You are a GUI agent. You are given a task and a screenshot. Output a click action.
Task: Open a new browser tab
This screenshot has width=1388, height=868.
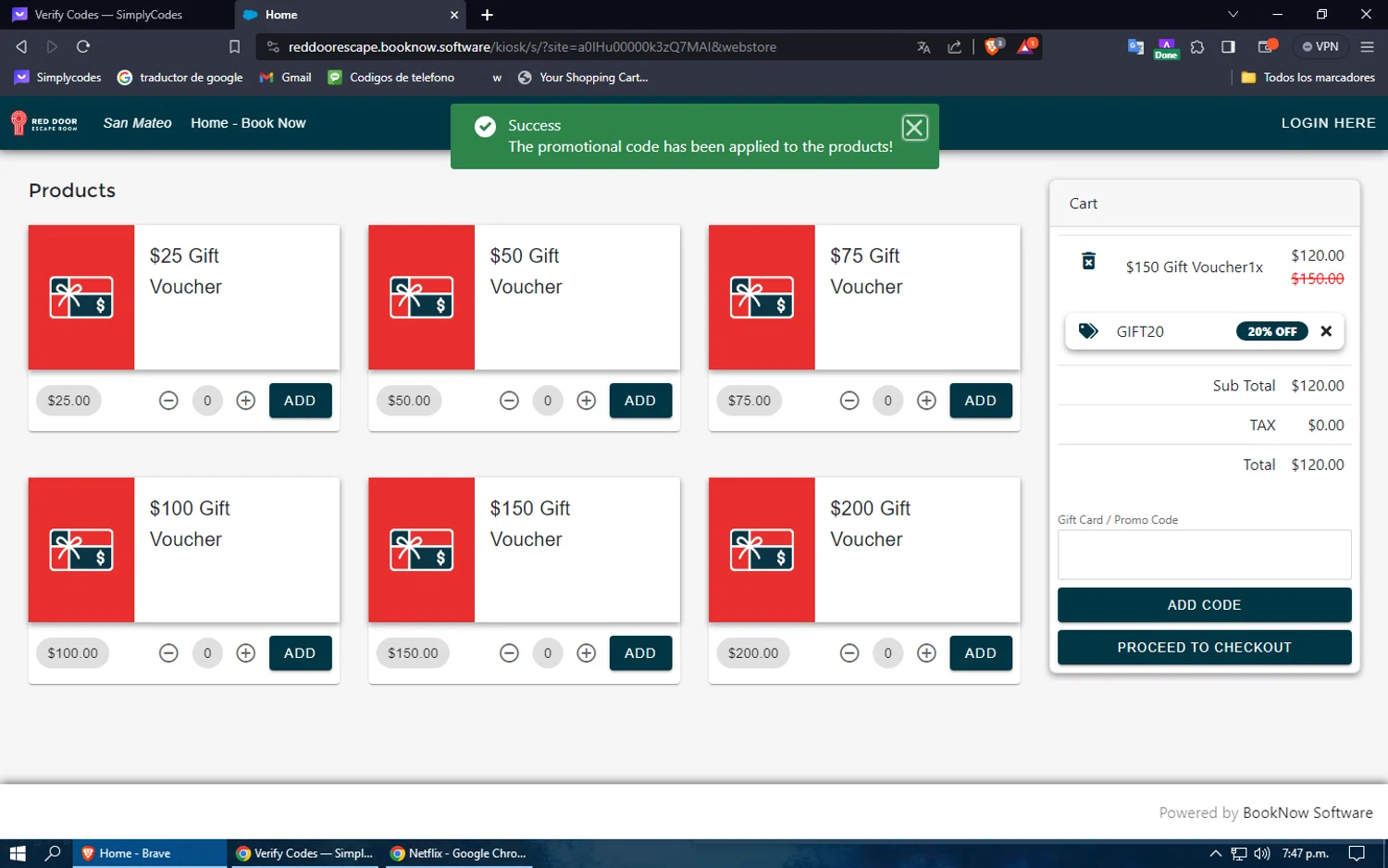coord(487,15)
